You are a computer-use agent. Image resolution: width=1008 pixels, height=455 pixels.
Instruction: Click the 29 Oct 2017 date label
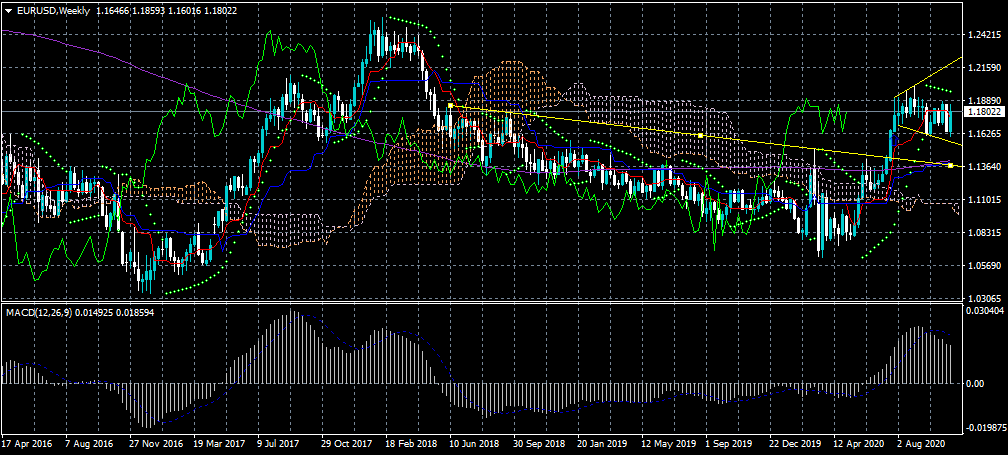click(x=346, y=442)
